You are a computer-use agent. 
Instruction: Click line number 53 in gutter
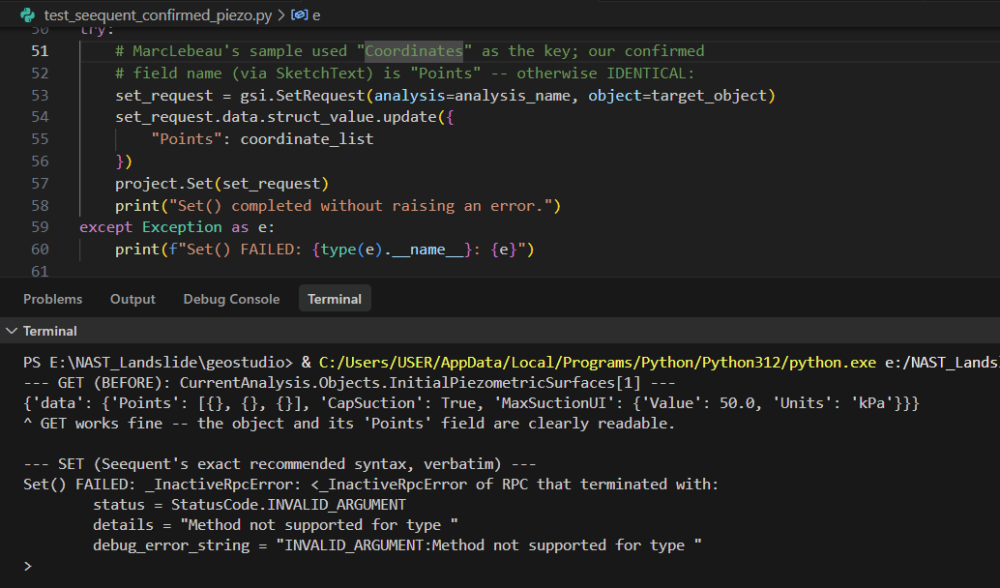coord(40,96)
